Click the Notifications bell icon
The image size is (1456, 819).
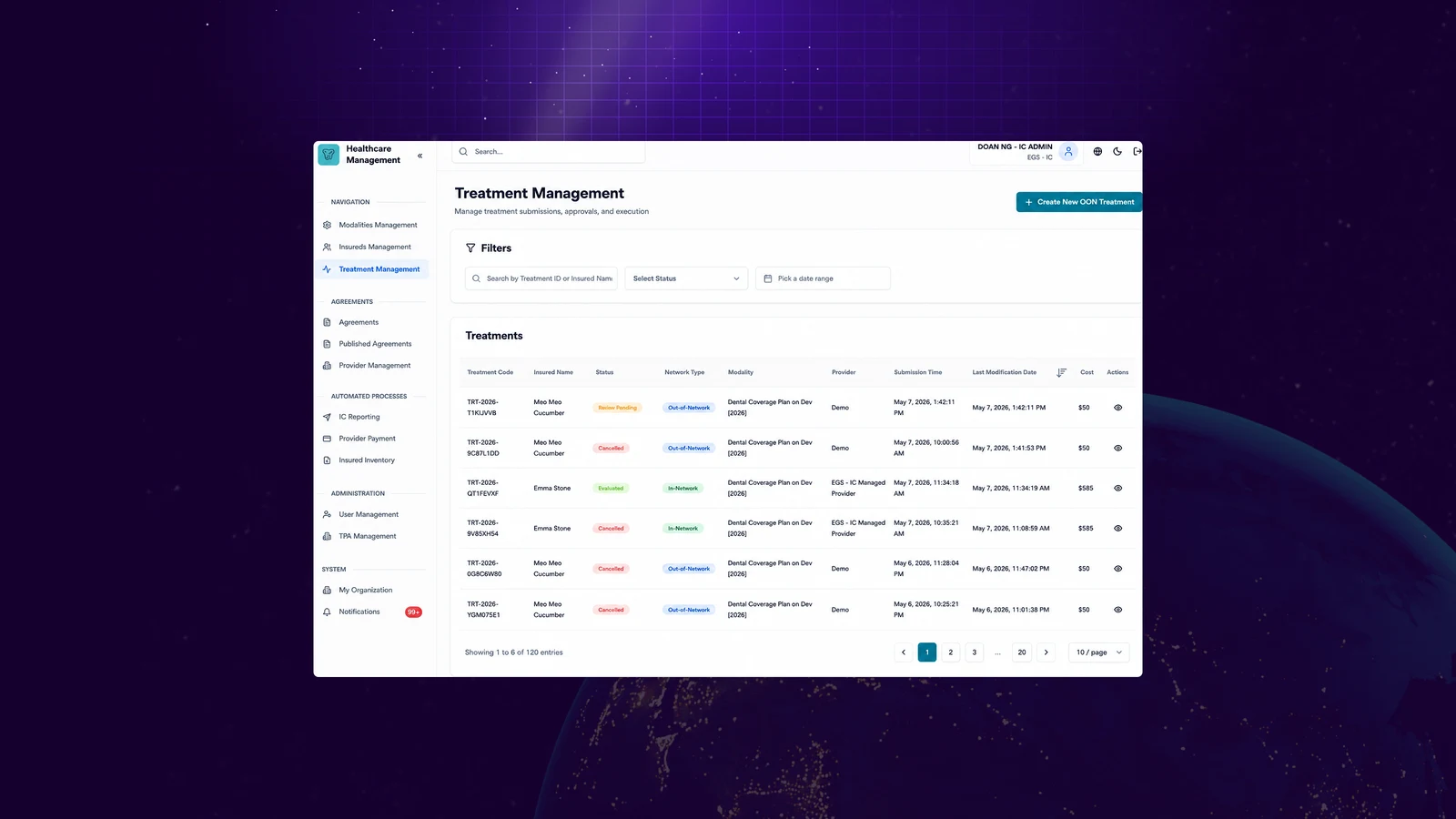pos(327,612)
